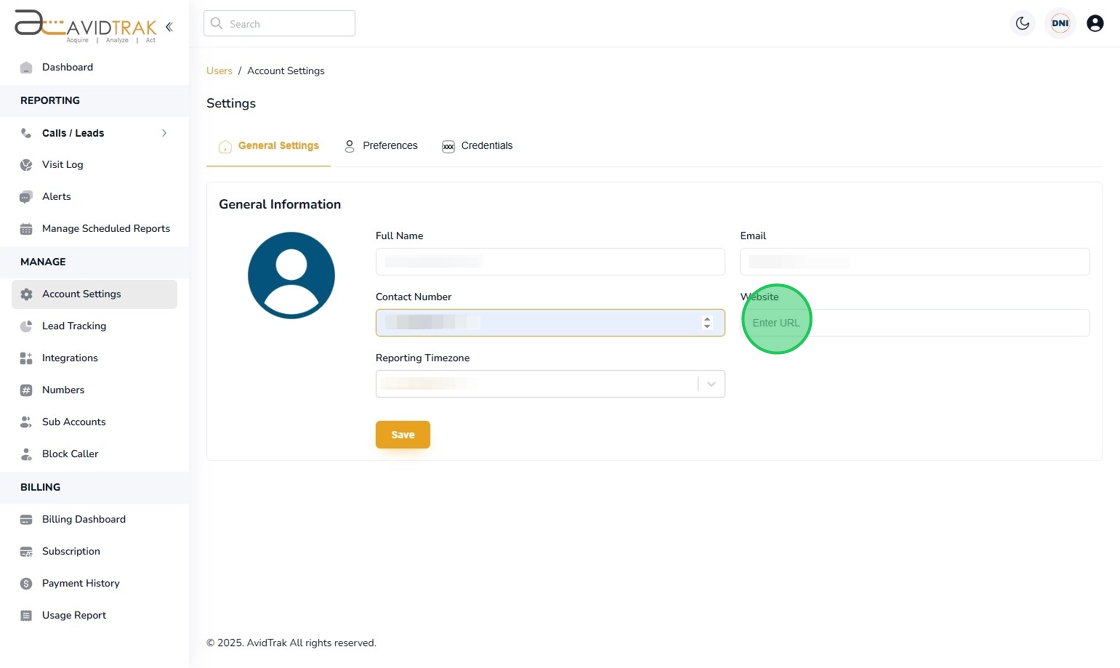Viewport: 1120px width, 668px height.
Task: Click the search magnifier icon
Action: pos(216,24)
